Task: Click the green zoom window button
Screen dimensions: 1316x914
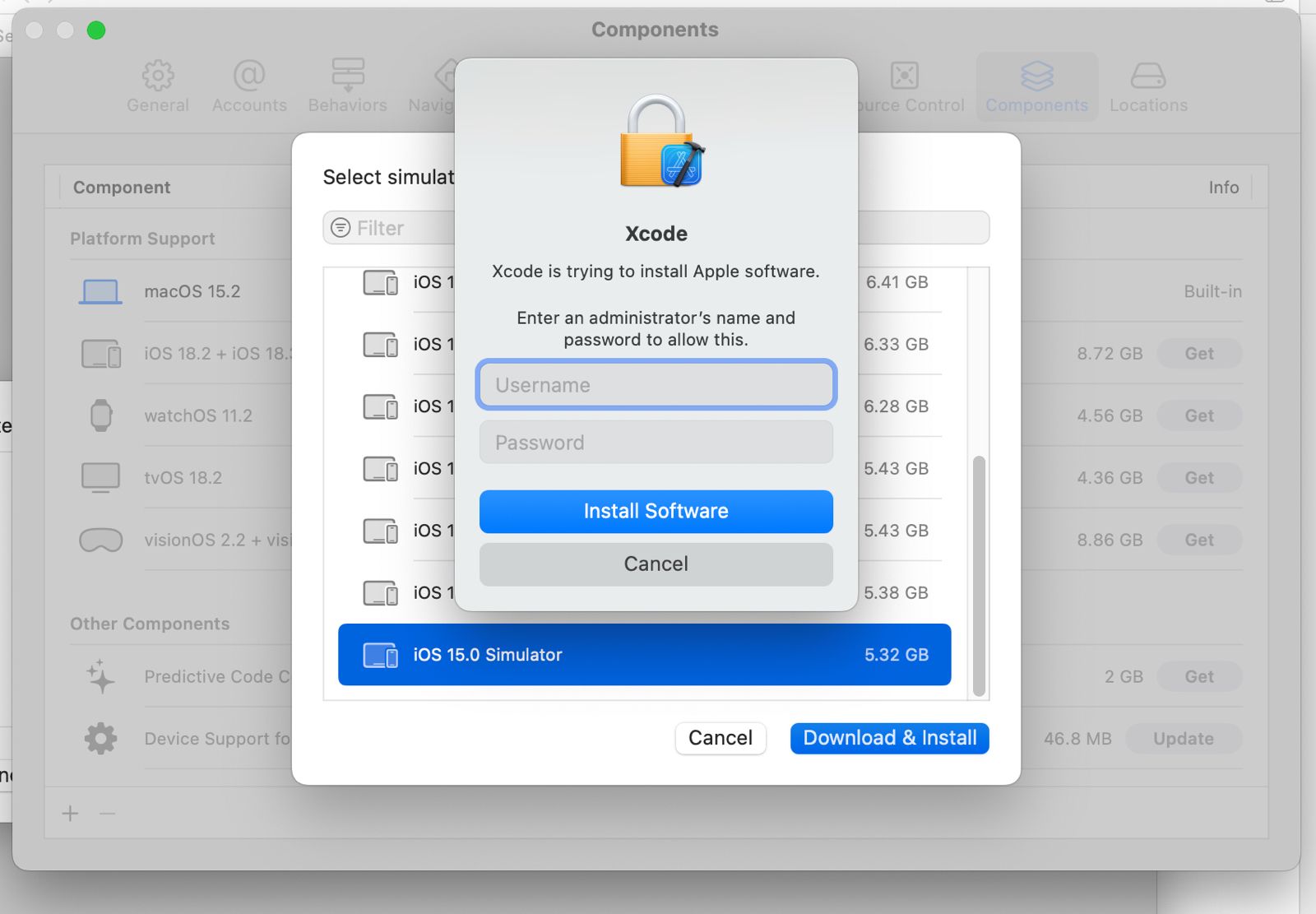Action: coord(96,30)
